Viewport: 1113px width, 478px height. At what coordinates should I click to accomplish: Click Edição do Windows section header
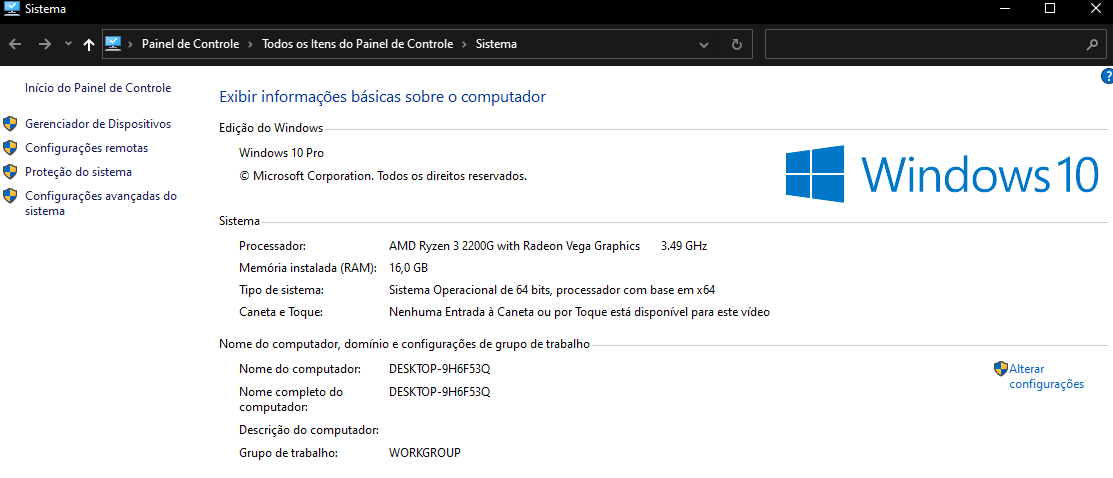pos(271,129)
